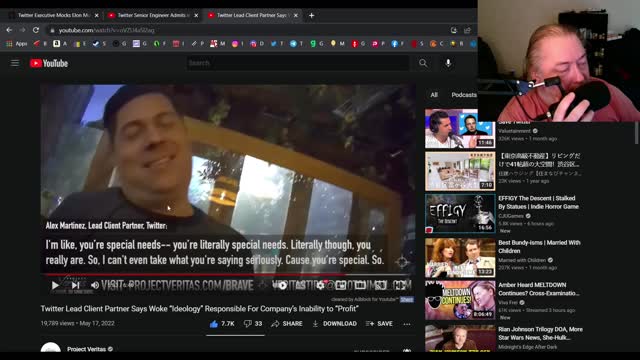Click the search magnifier button
The width and height of the screenshot is (640, 360).
coord(423,63)
